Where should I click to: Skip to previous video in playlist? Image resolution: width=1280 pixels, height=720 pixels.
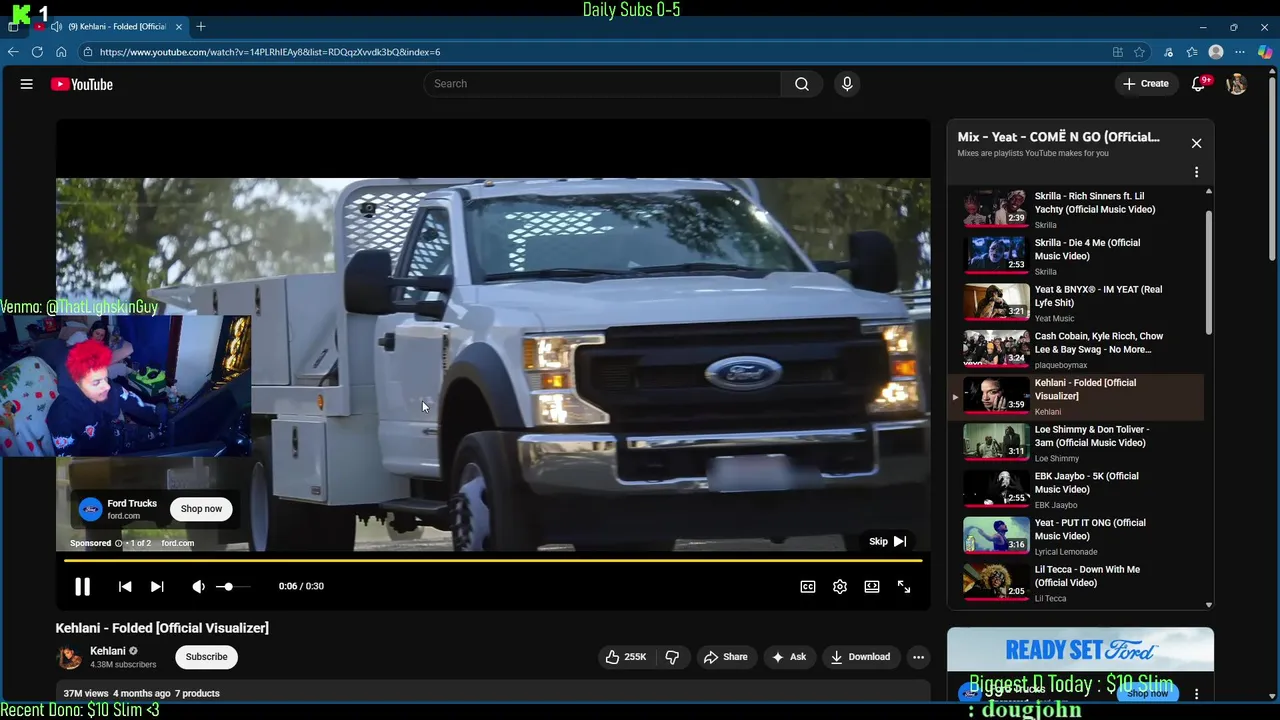coord(125,587)
